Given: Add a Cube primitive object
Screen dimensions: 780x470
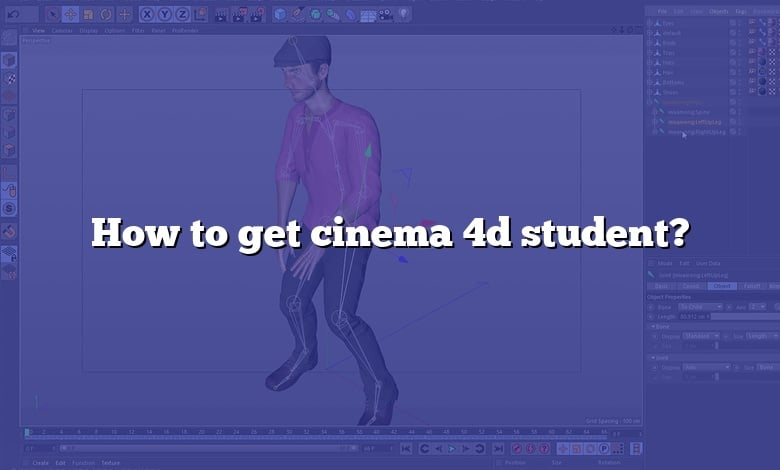Looking at the screenshot, I should point(280,15).
